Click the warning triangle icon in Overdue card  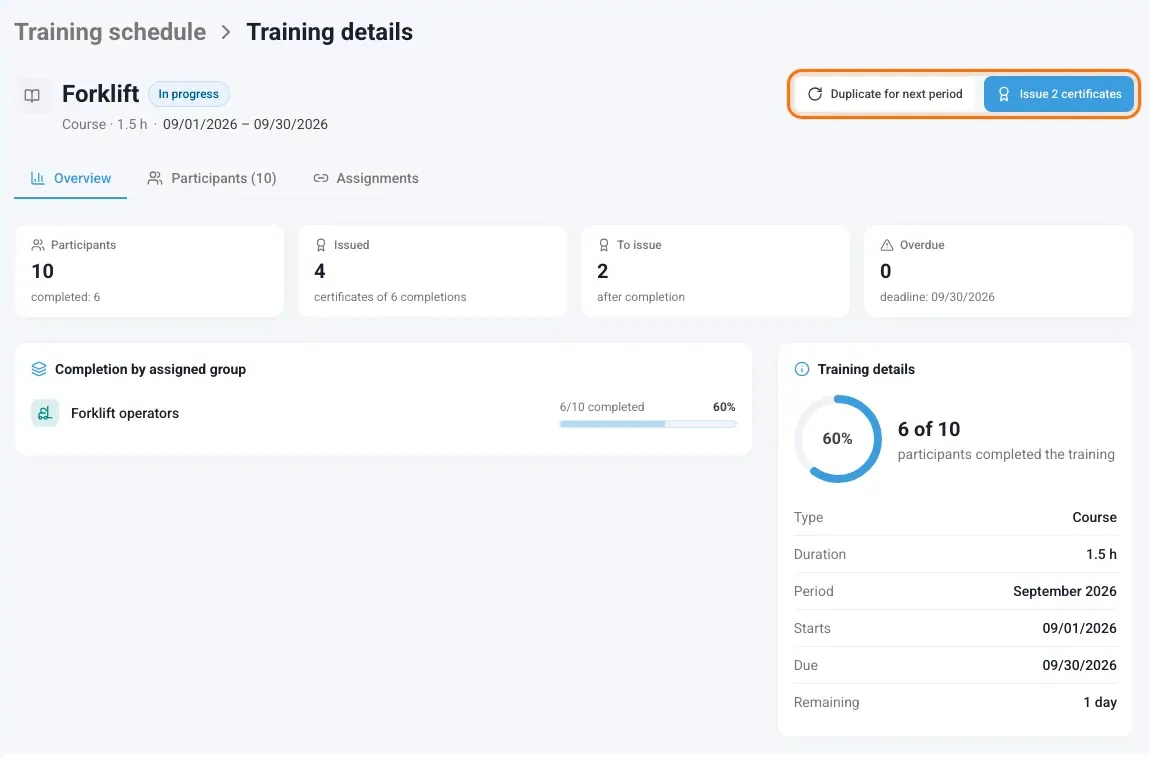pyautogui.click(x=887, y=245)
